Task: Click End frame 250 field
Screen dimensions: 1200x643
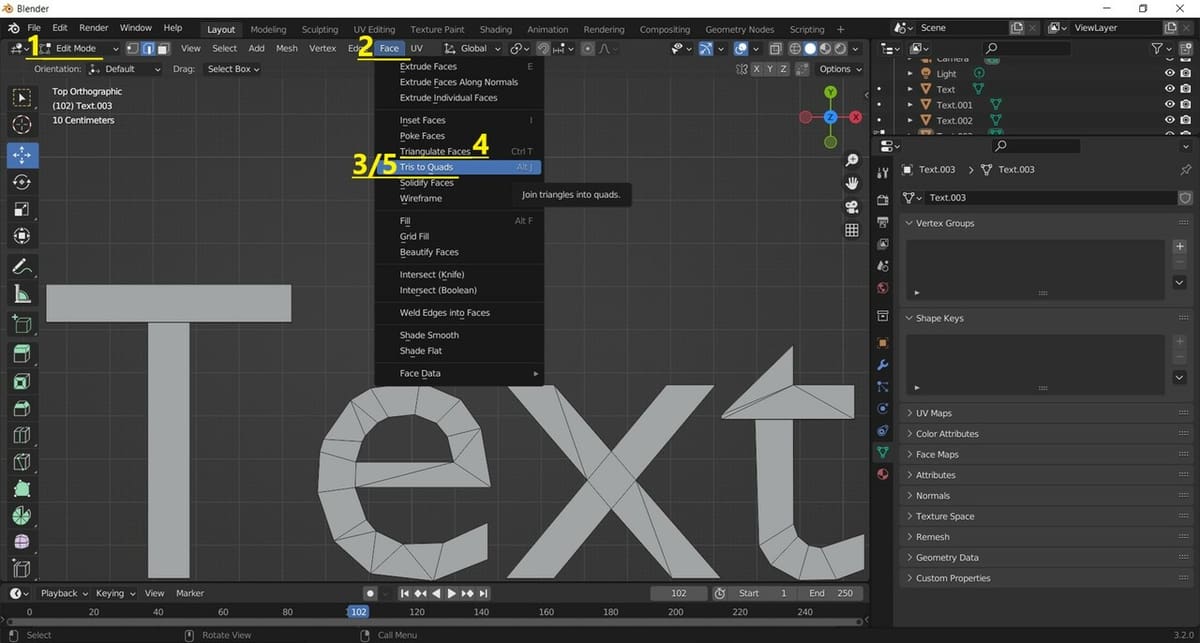Action: (x=833, y=593)
